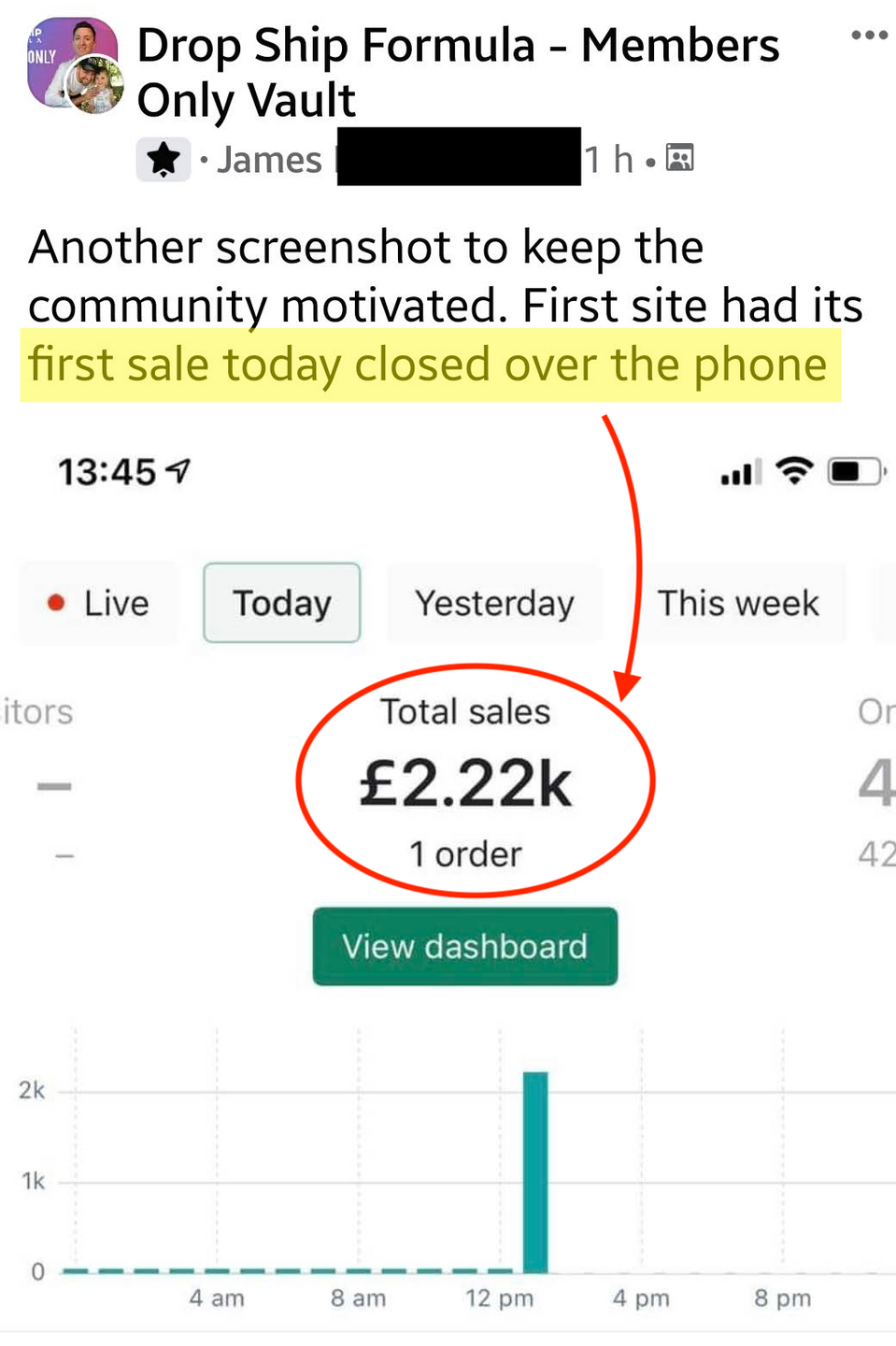The width and height of the screenshot is (896, 1346).
Task: Tap the Wi-Fi status icon
Action: (794, 471)
